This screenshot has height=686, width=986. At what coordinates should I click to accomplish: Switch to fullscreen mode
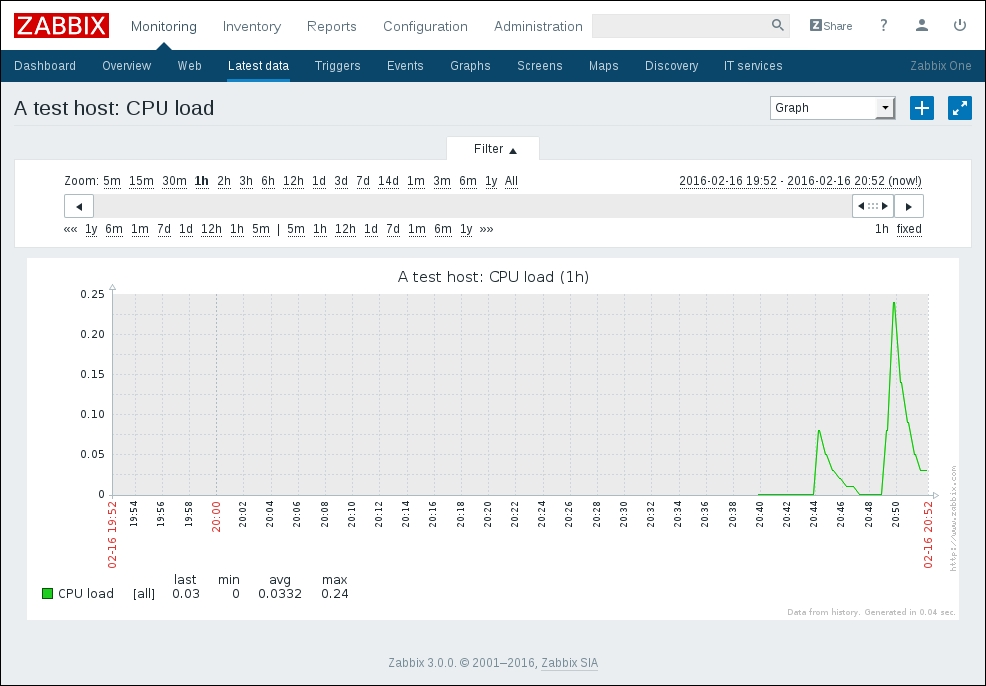(959, 108)
